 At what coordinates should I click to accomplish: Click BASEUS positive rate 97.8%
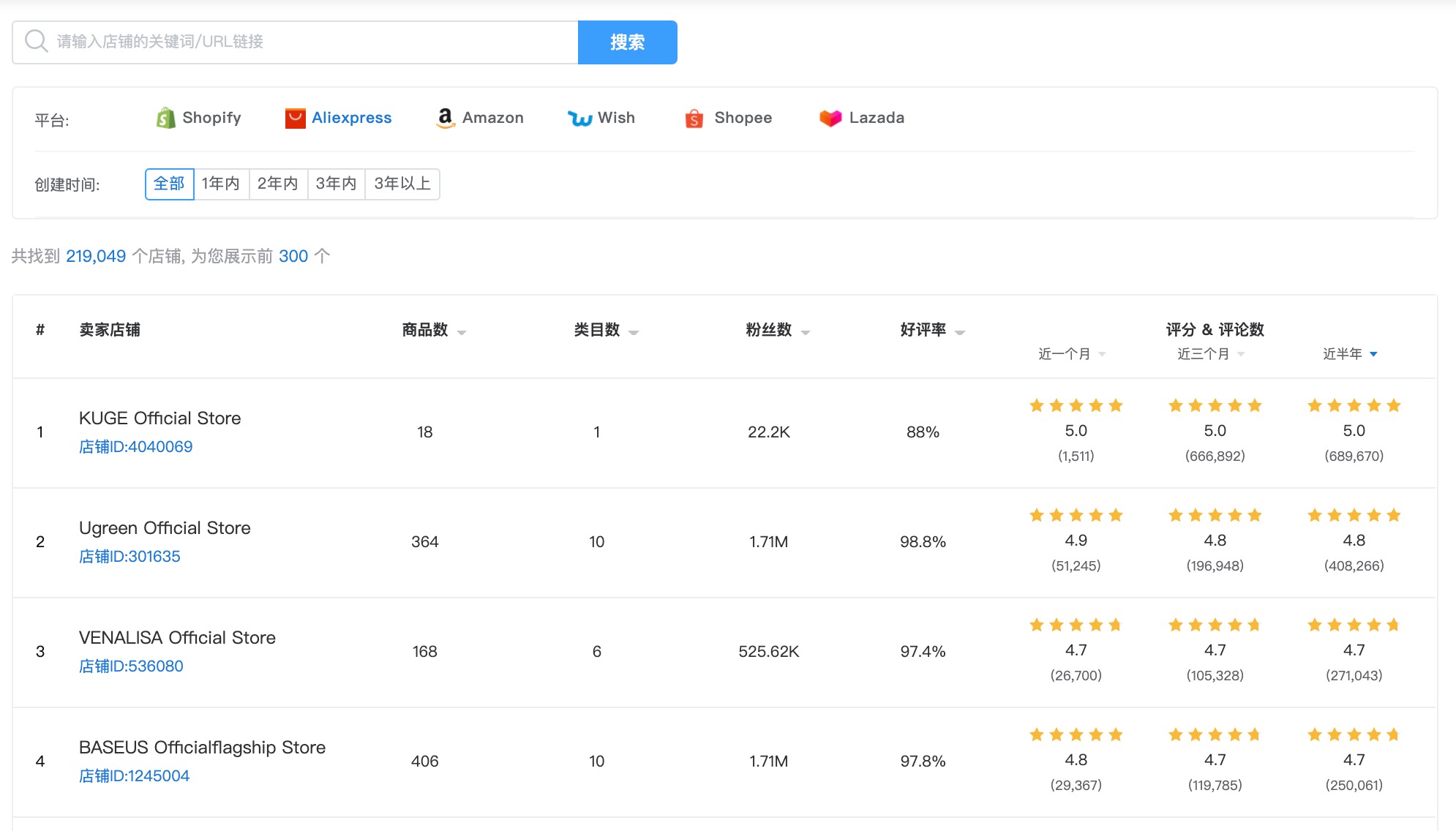923,762
